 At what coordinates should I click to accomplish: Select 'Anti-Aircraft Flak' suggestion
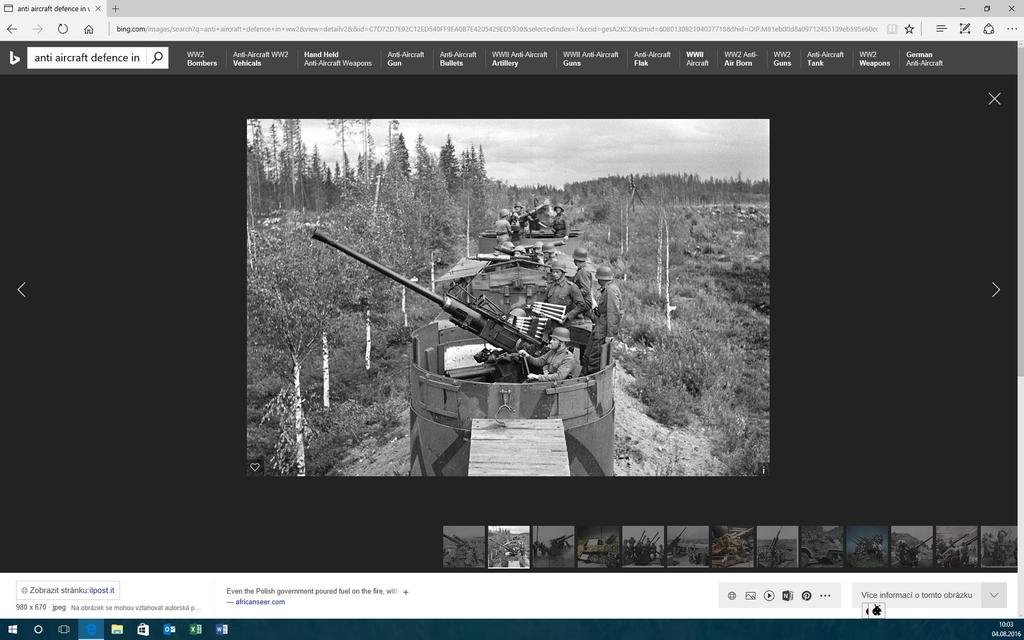(652, 59)
